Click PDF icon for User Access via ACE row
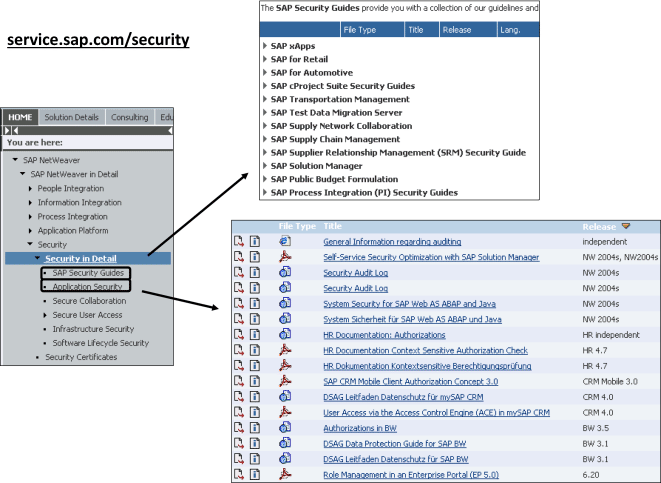Viewport: 661px width, 483px height. 285,412
